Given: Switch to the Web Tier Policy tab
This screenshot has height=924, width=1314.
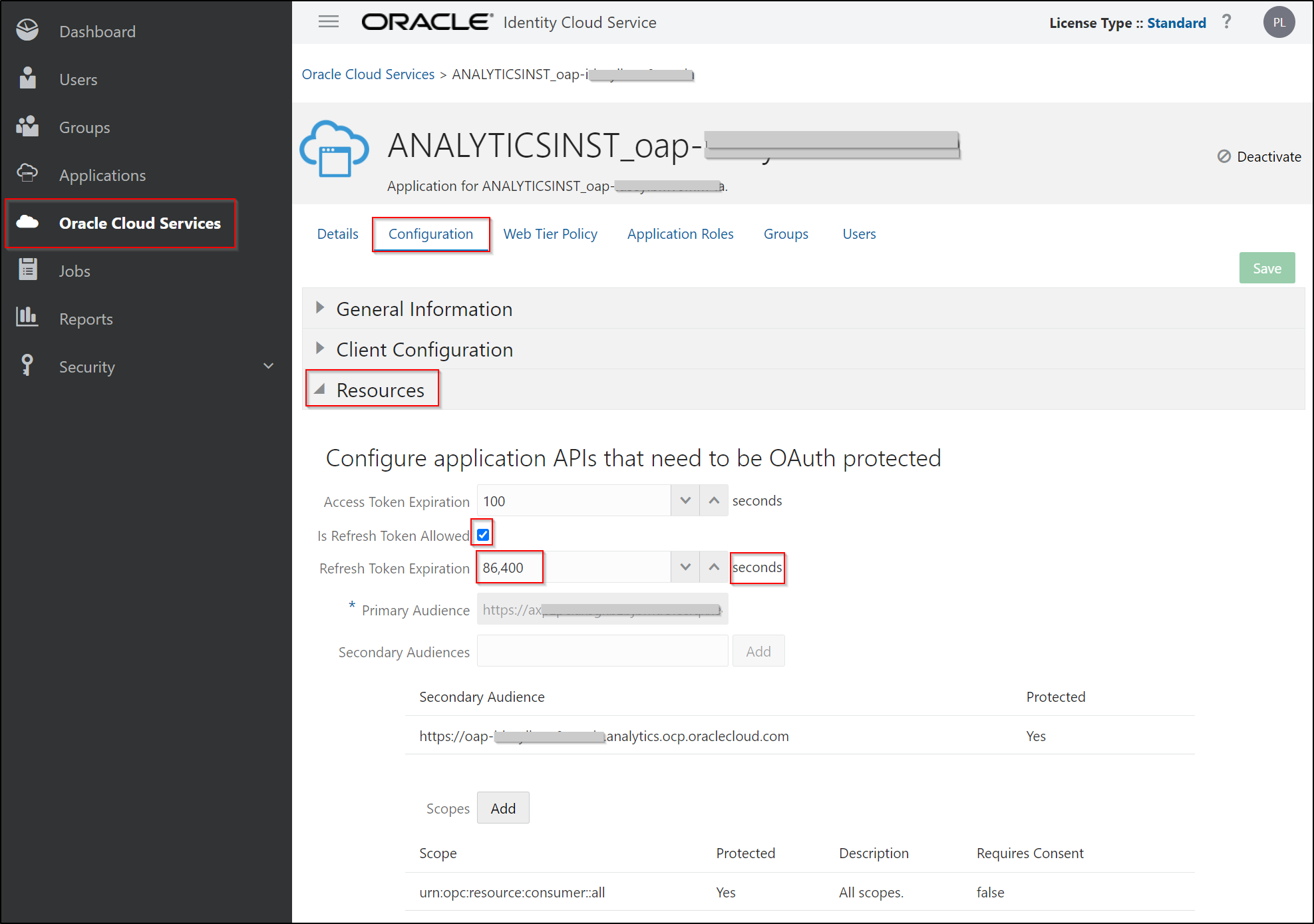Looking at the screenshot, I should tap(550, 234).
